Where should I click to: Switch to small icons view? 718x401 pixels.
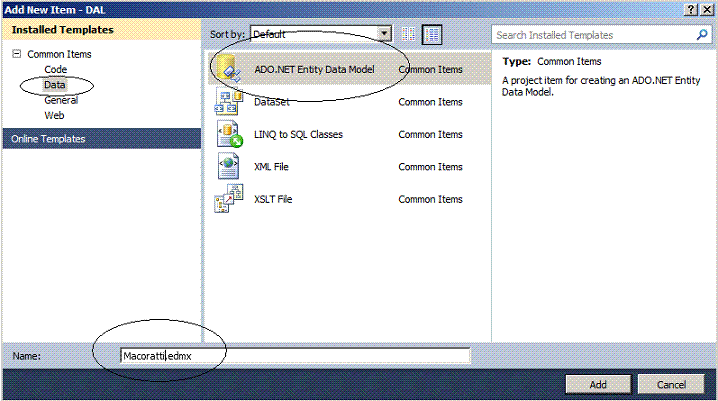pos(408,34)
